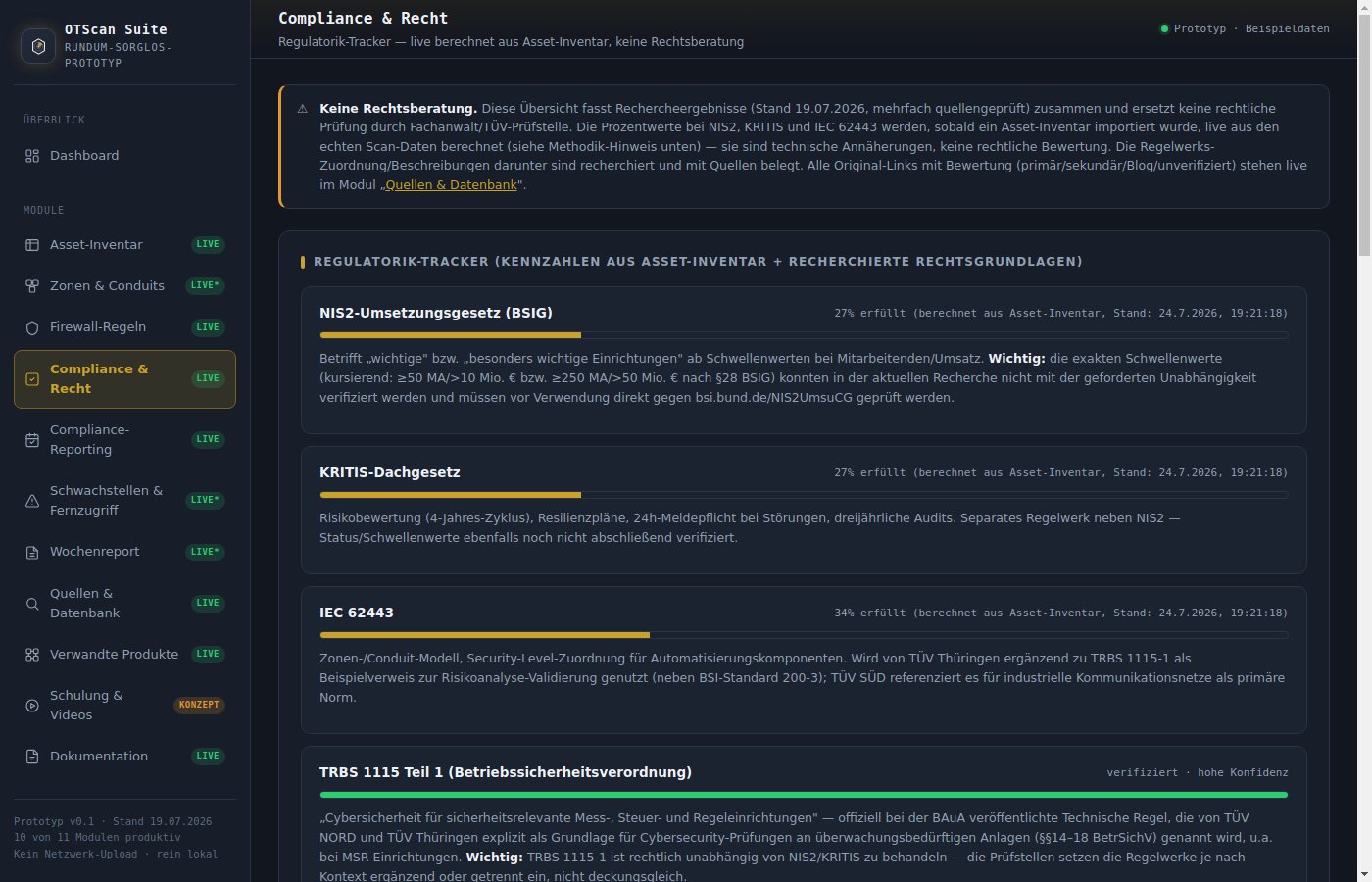Click 'Kein Netzwerk-Upload · rein lokal' text
The width and height of the screenshot is (1372, 882).
pos(116,854)
